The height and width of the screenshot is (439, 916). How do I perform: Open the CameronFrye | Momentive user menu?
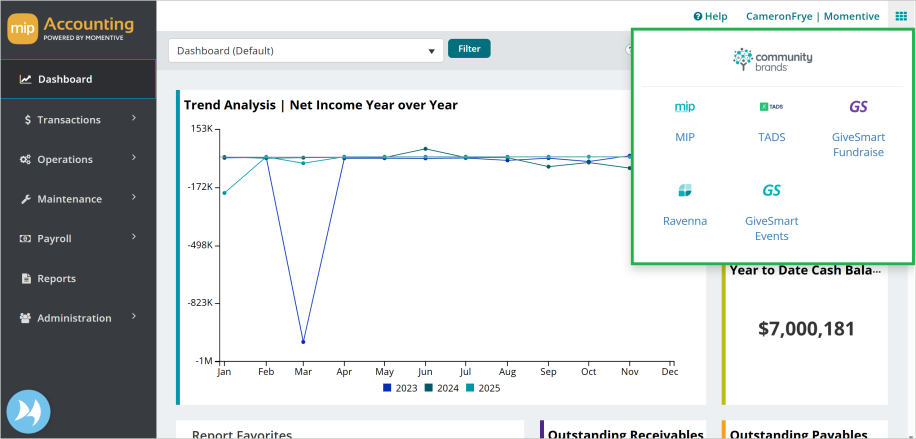tap(813, 16)
